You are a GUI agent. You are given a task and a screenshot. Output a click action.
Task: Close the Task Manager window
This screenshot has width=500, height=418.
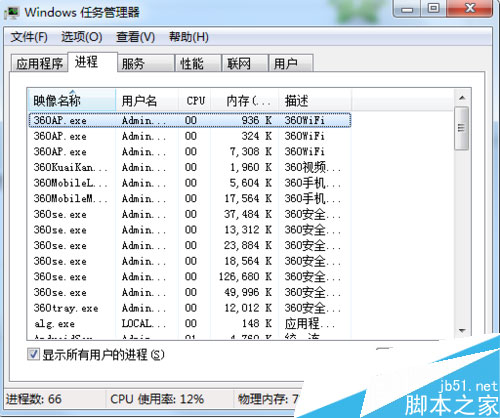click(x=470, y=8)
